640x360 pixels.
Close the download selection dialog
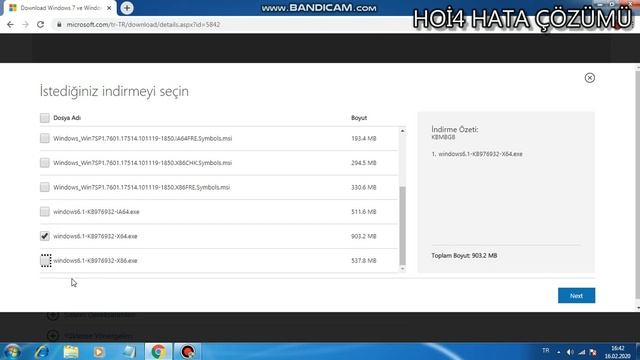[589, 78]
